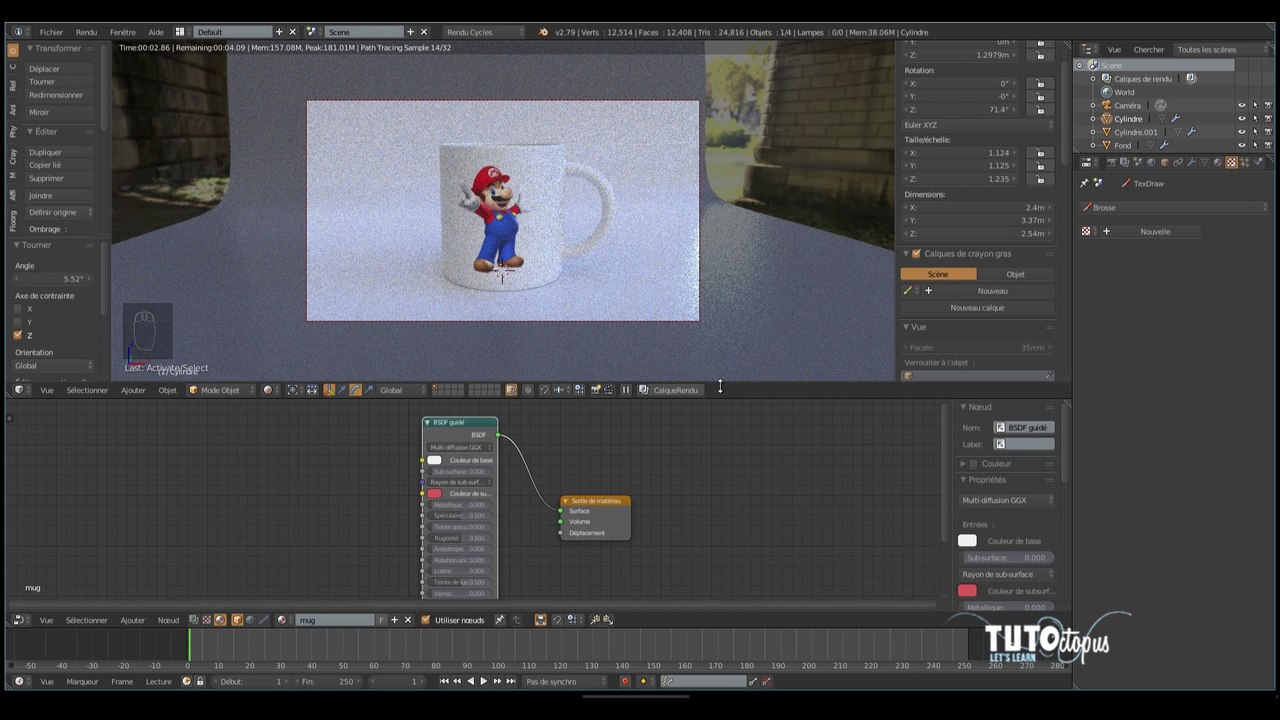Toggle the Utiliser nœuds checkbox

pos(426,620)
